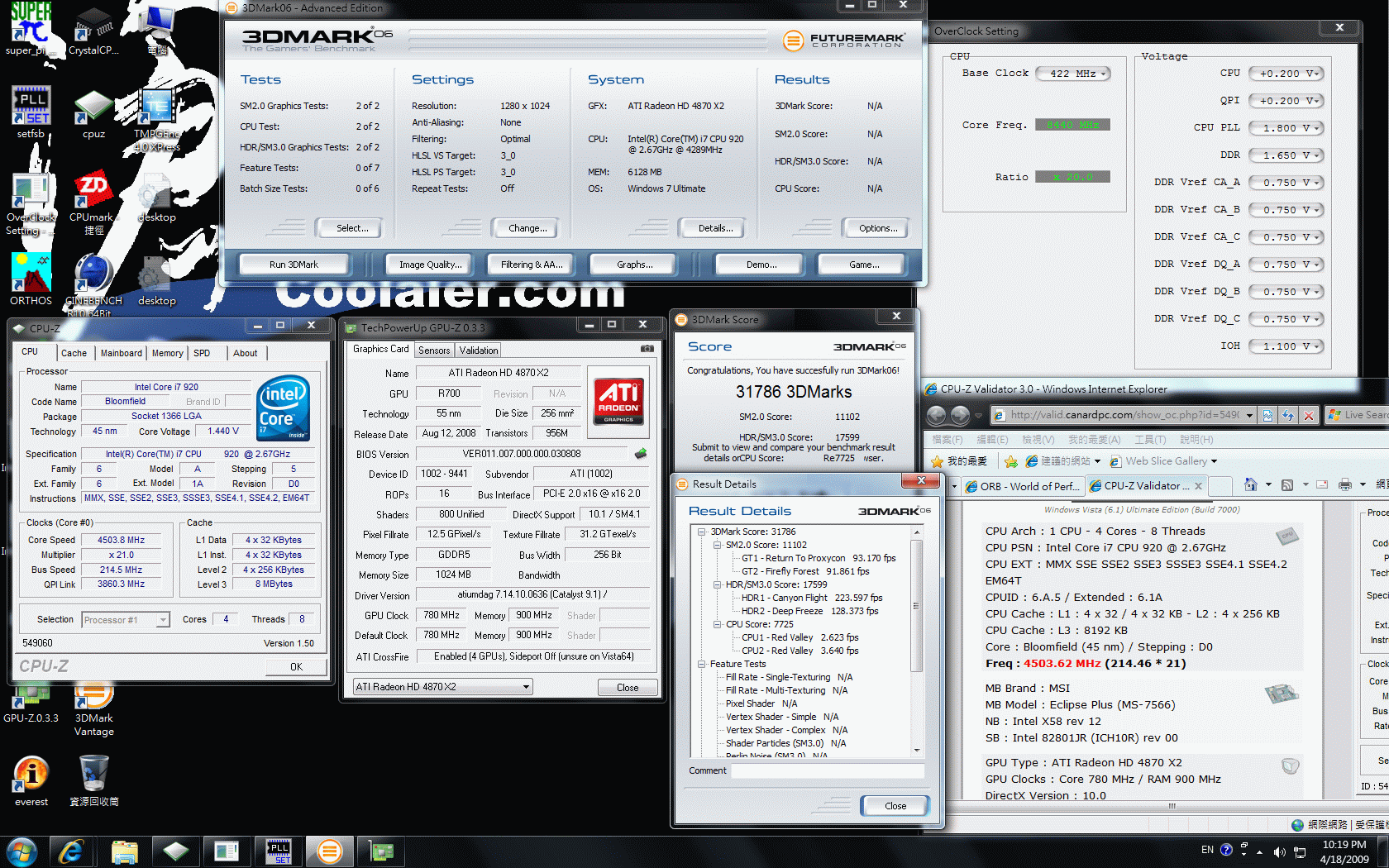This screenshot has width=1389, height=868.
Task: Switch to the GPU-Z Sensors tab
Action: pos(434,351)
